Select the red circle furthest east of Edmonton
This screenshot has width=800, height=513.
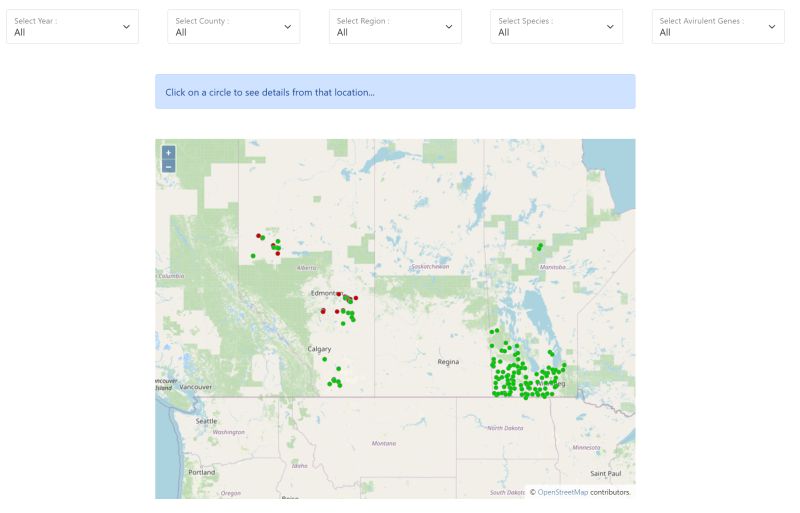coord(356,298)
